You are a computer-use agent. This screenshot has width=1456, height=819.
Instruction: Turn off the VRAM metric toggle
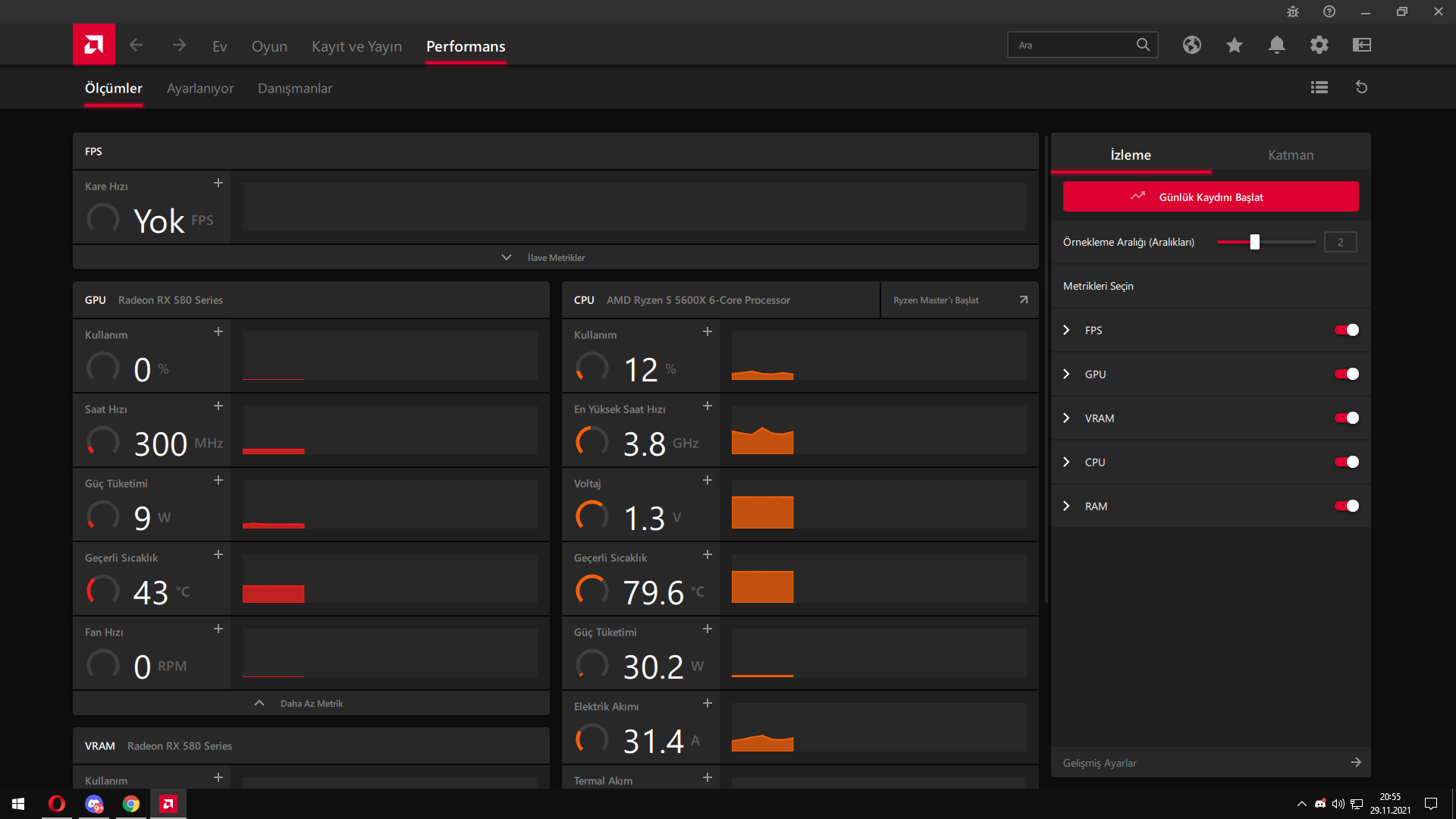coord(1346,418)
